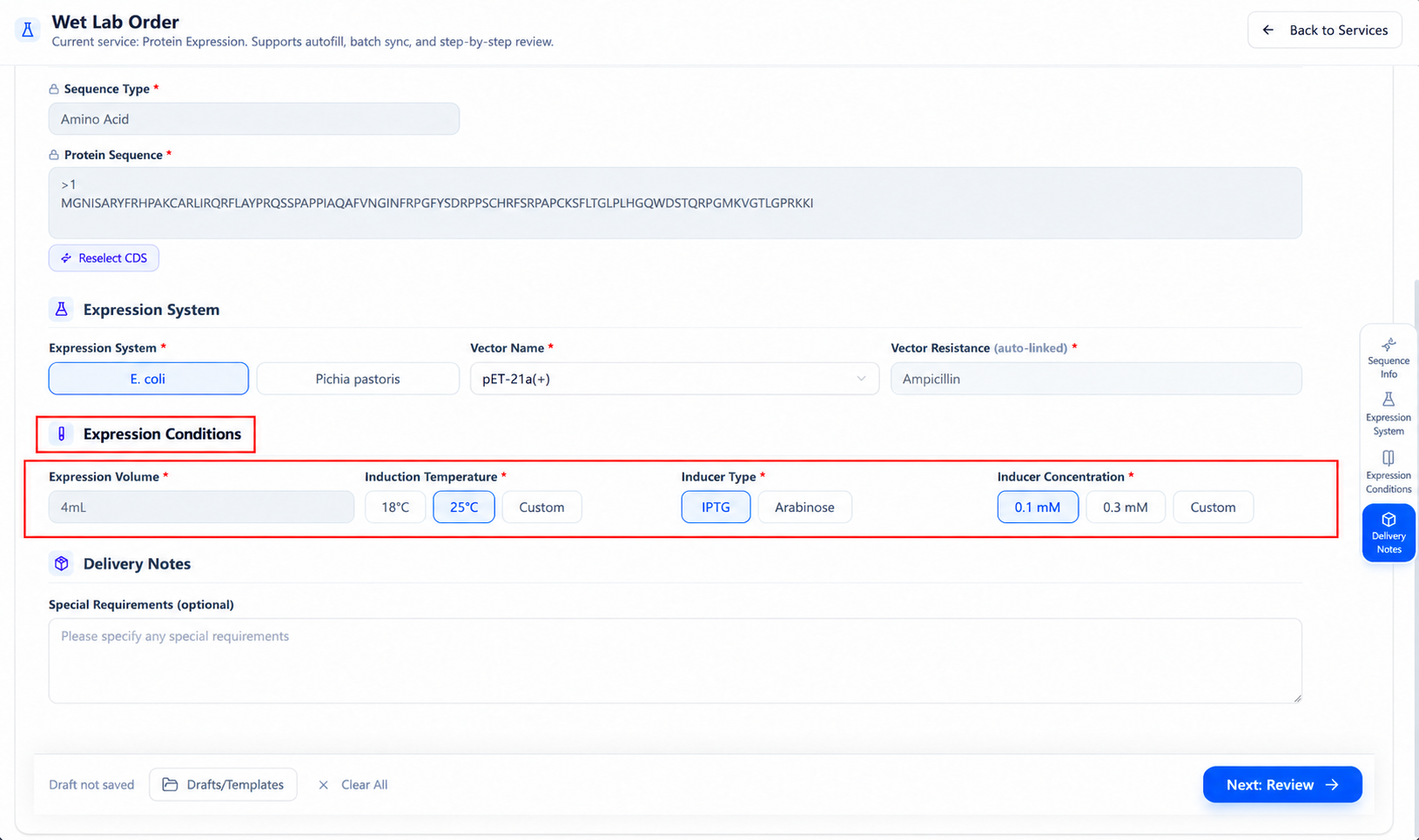
Task: Click the Reselect CDS button
Action: [x=104, y=258]
